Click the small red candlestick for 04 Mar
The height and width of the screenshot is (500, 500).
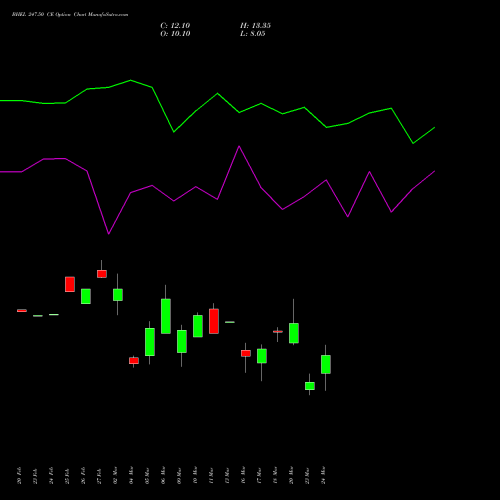[134, 361]
